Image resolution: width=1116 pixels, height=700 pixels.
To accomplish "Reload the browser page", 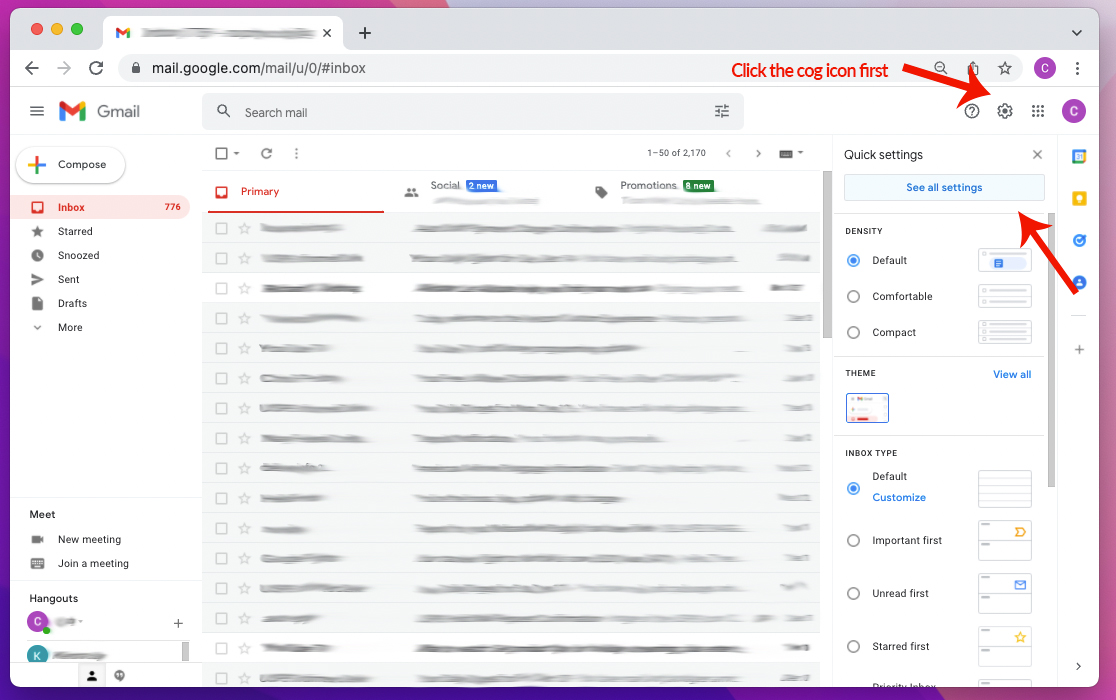I will (x=96, y=68).
